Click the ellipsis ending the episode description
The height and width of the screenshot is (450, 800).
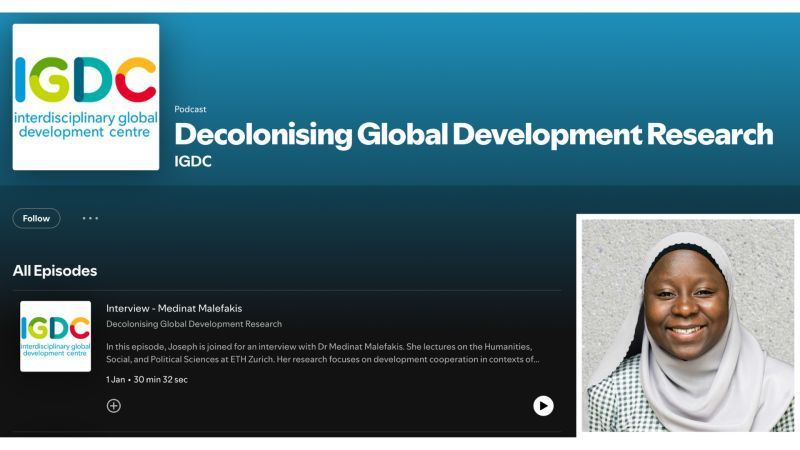[537, 359]
